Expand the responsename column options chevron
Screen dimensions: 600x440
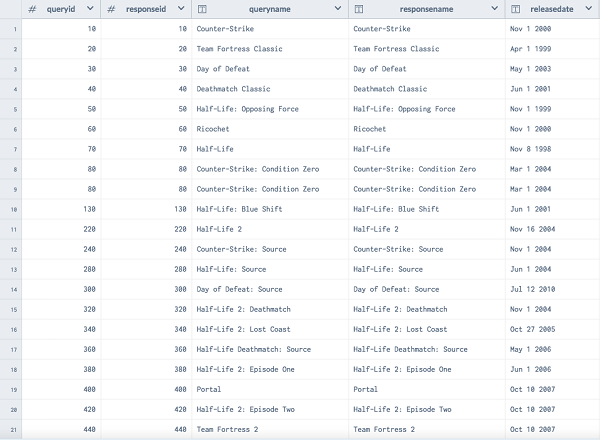tap(495, 8)
